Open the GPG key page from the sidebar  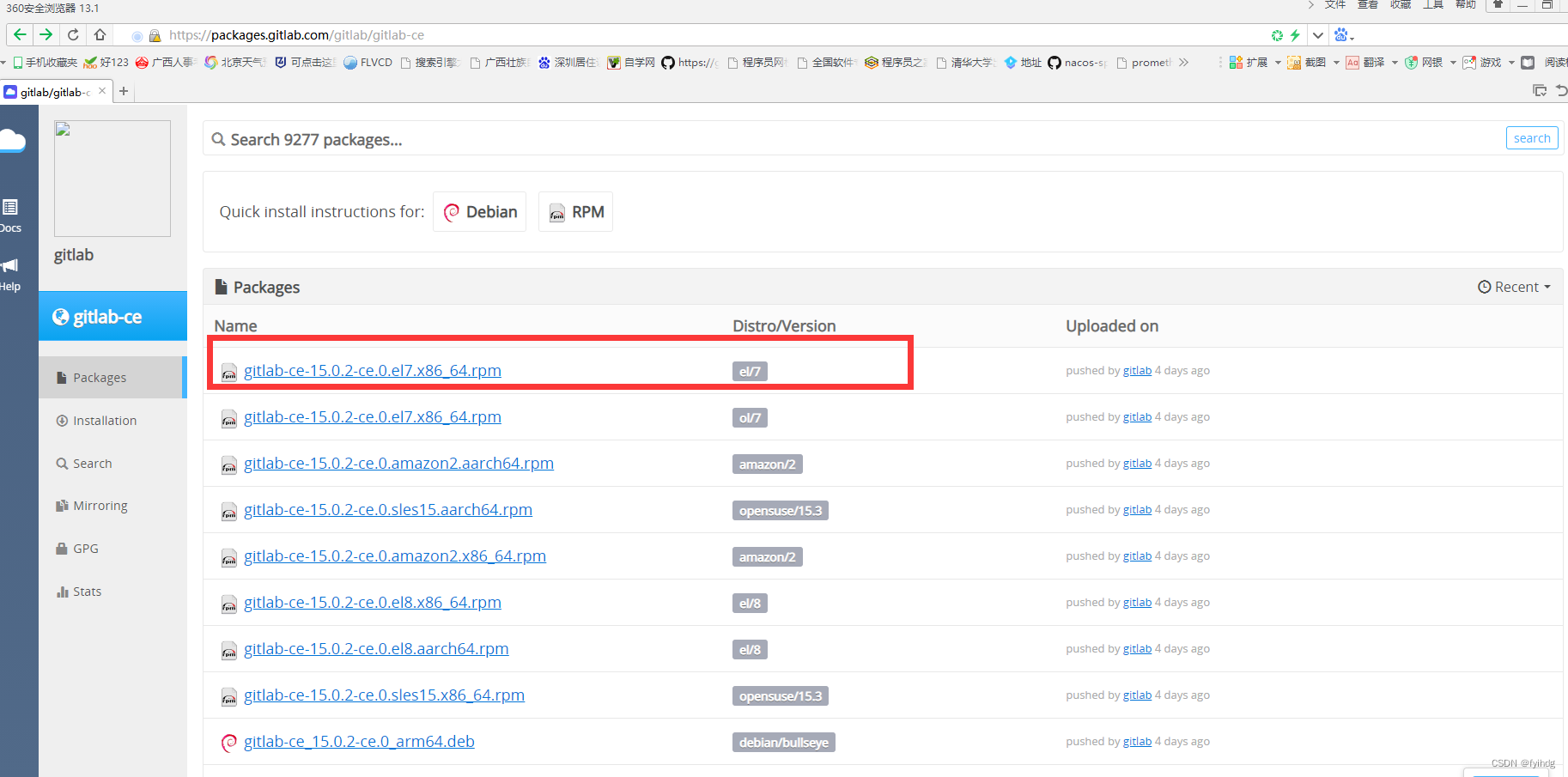[x=86, y=548]
